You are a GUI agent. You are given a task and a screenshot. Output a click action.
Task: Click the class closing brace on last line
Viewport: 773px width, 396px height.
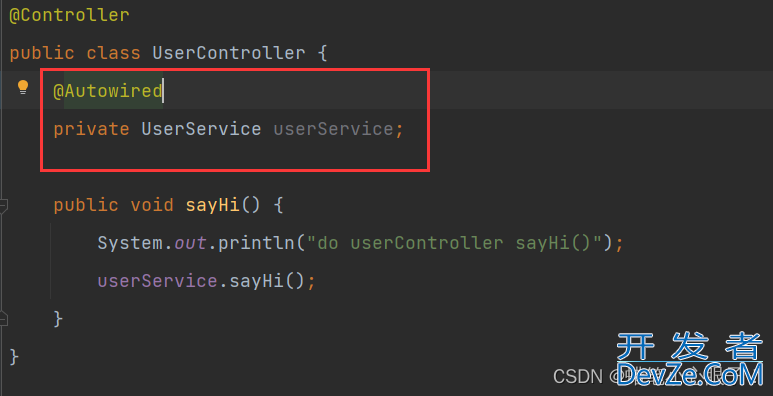[x=14, y=357]
